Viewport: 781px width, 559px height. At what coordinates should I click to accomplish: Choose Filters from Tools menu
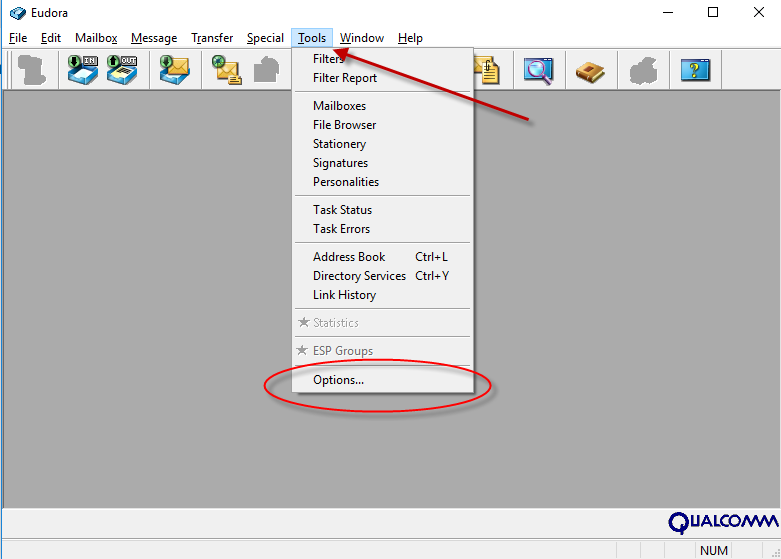(383, 59)
